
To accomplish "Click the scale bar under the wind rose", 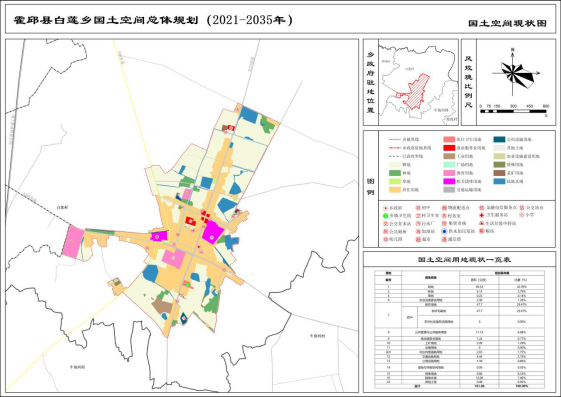I will (x=513, y=111).
